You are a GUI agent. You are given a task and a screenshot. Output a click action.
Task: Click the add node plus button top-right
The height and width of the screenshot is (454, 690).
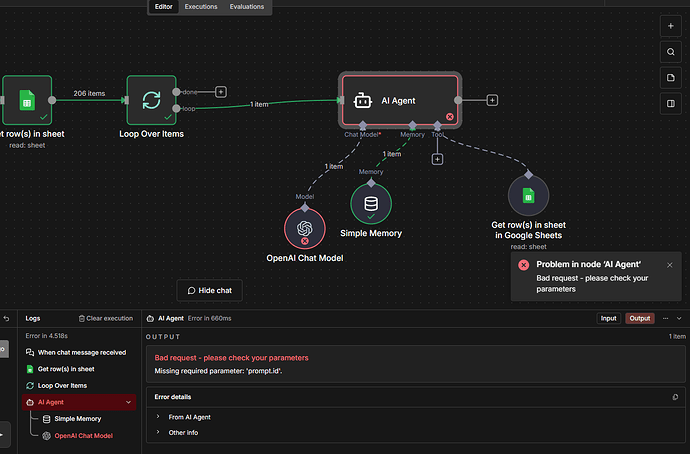click(x=669, y=26)
